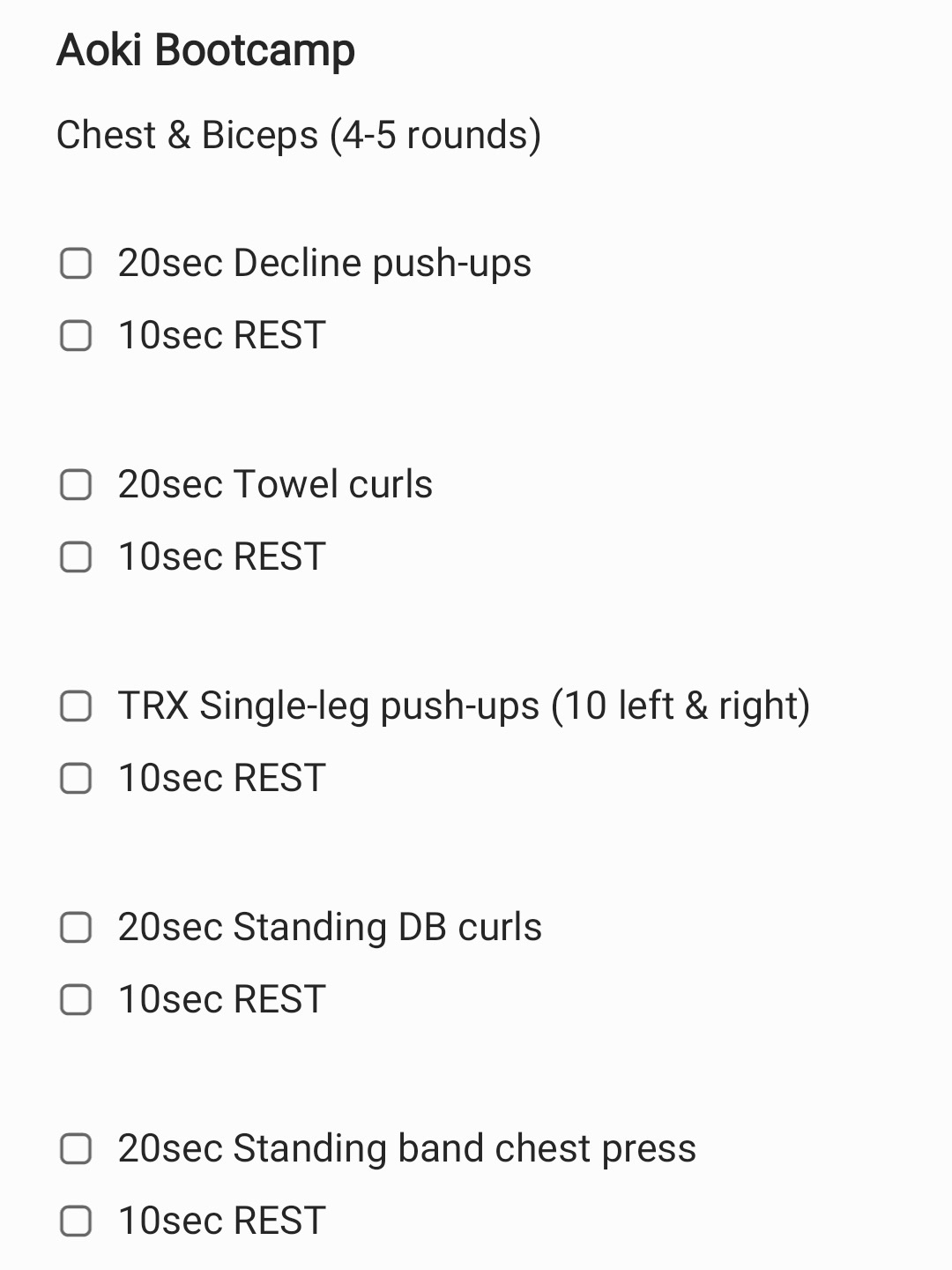The image size is (952, 1270).
Task: Click the REST text under Towel curls
Action: (222, 557)
